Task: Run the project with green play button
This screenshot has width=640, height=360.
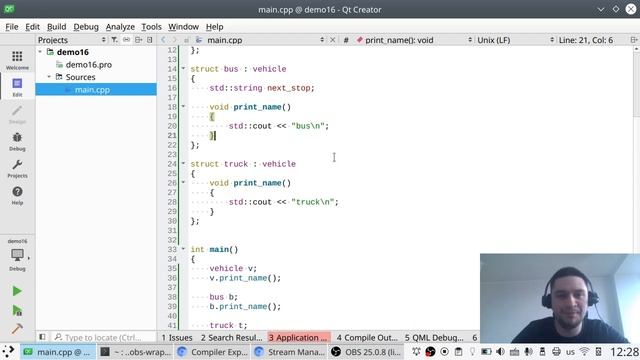Action: tap(17, 291)
